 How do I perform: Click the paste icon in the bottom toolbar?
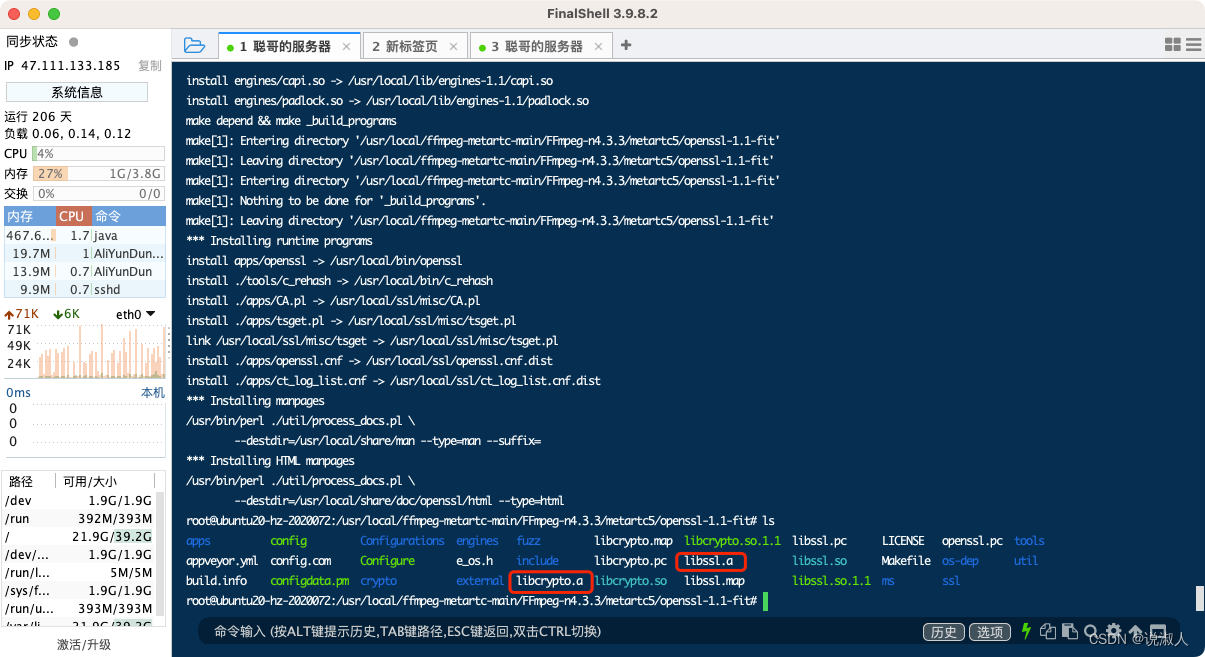point(1069,631)
